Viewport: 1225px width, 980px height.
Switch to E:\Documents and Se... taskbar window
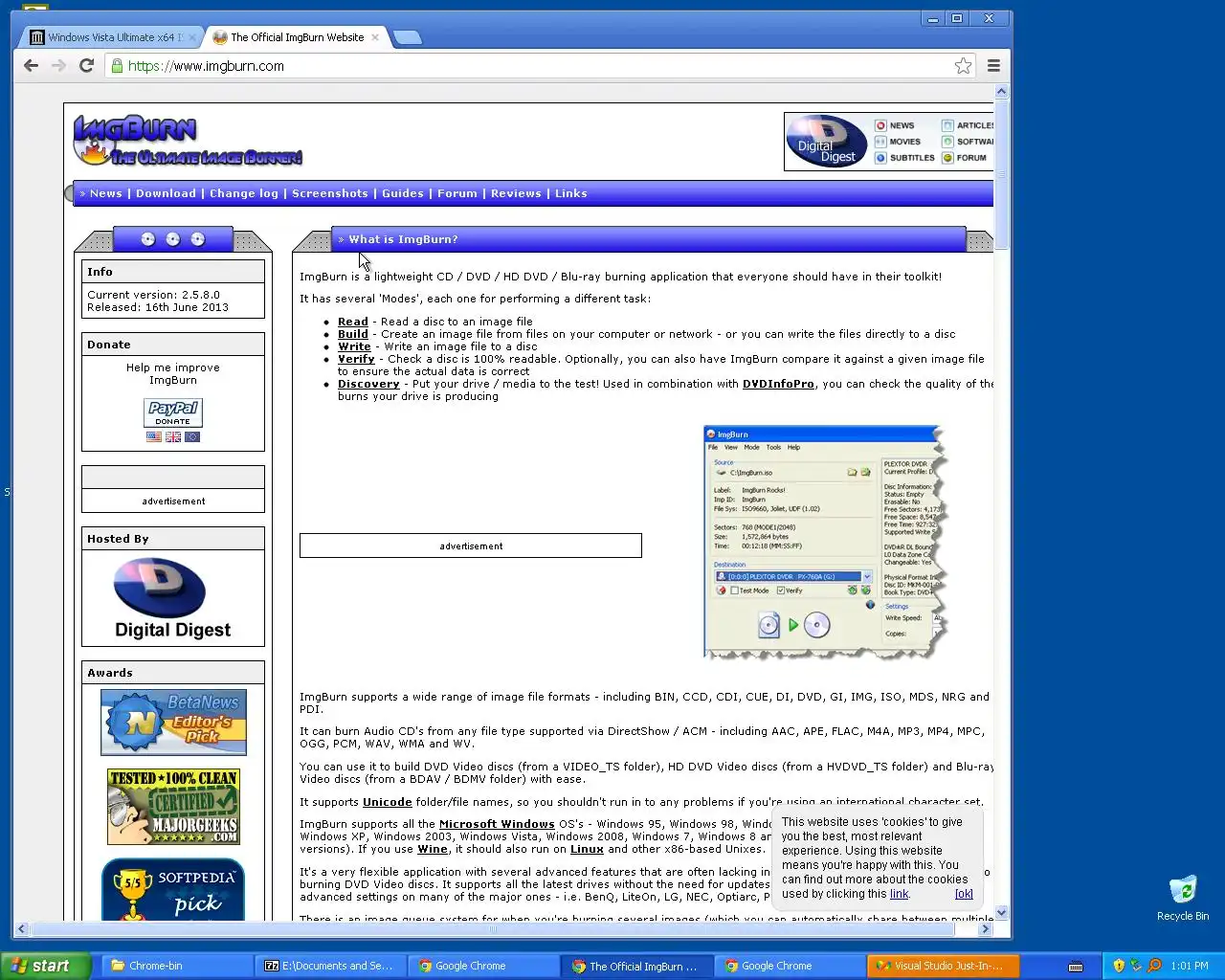330,966
